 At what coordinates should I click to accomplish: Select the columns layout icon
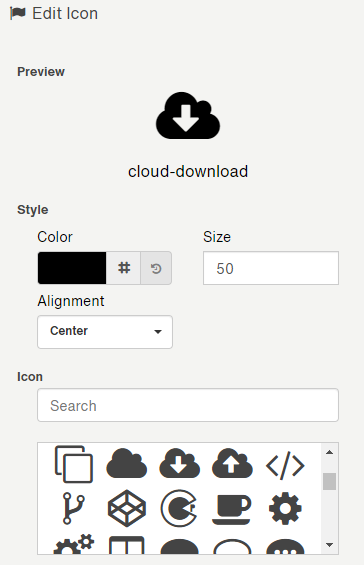click(x=126, y=545)
